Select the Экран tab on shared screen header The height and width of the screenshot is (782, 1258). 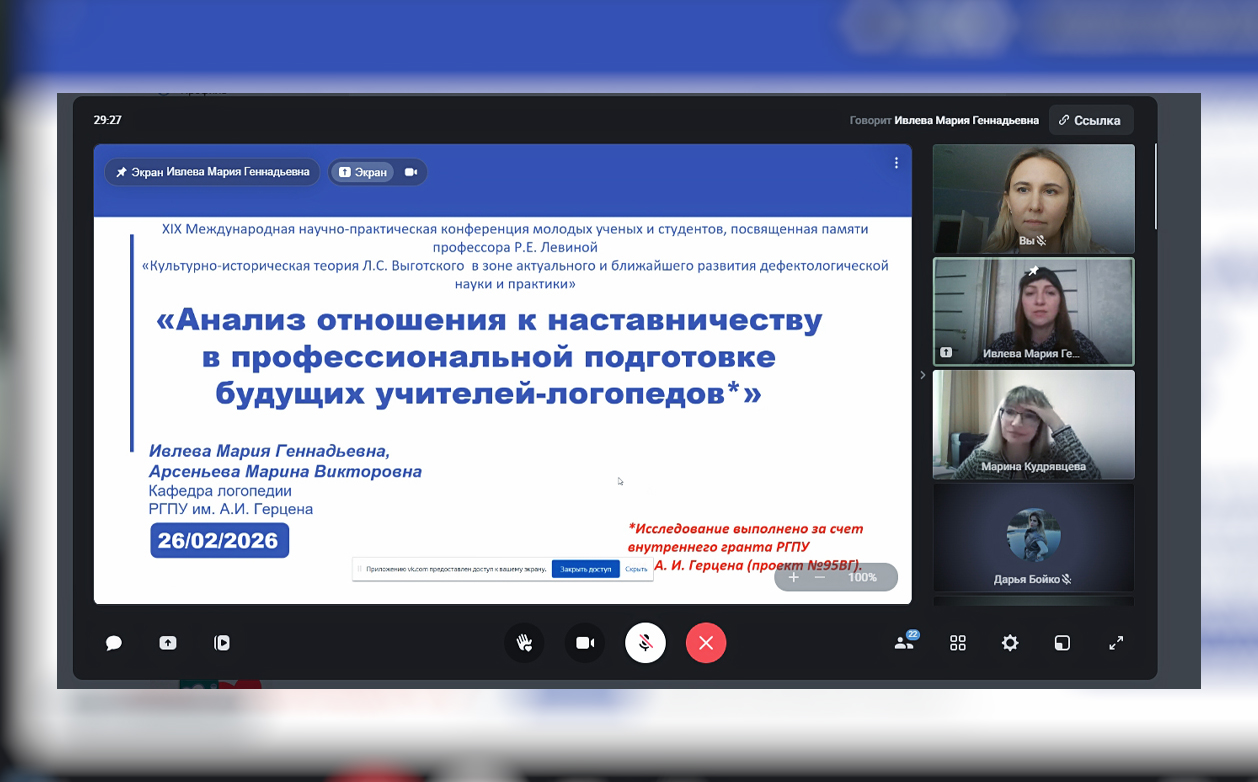coord(363,172)
